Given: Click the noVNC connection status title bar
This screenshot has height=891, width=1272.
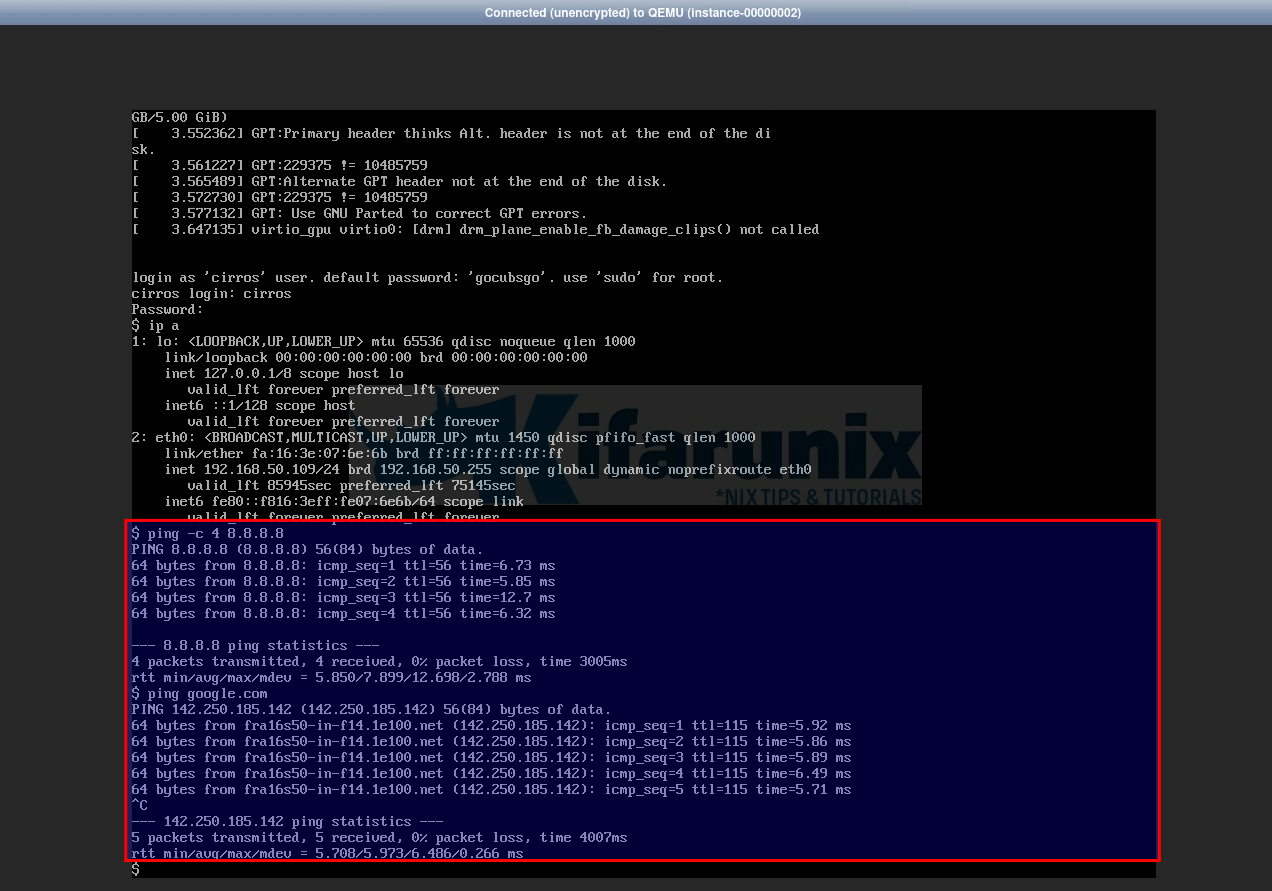Looking at the screenshot, I should coord(642,13).
